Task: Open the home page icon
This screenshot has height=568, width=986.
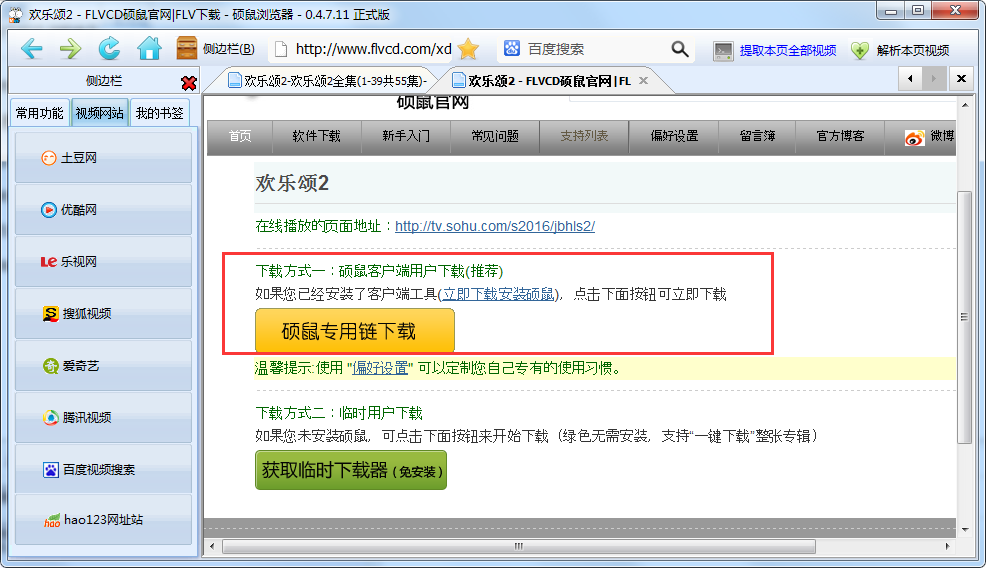Action: (149, 48)
